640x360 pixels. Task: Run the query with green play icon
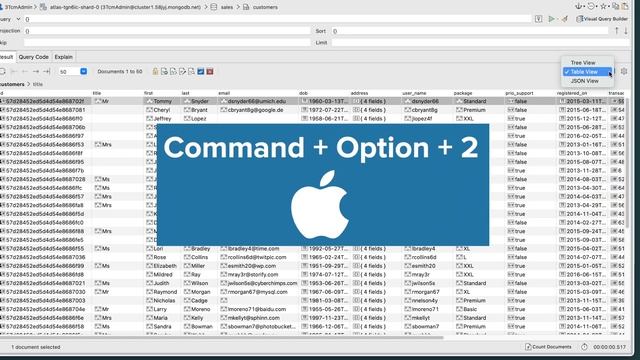coord(551,19)
